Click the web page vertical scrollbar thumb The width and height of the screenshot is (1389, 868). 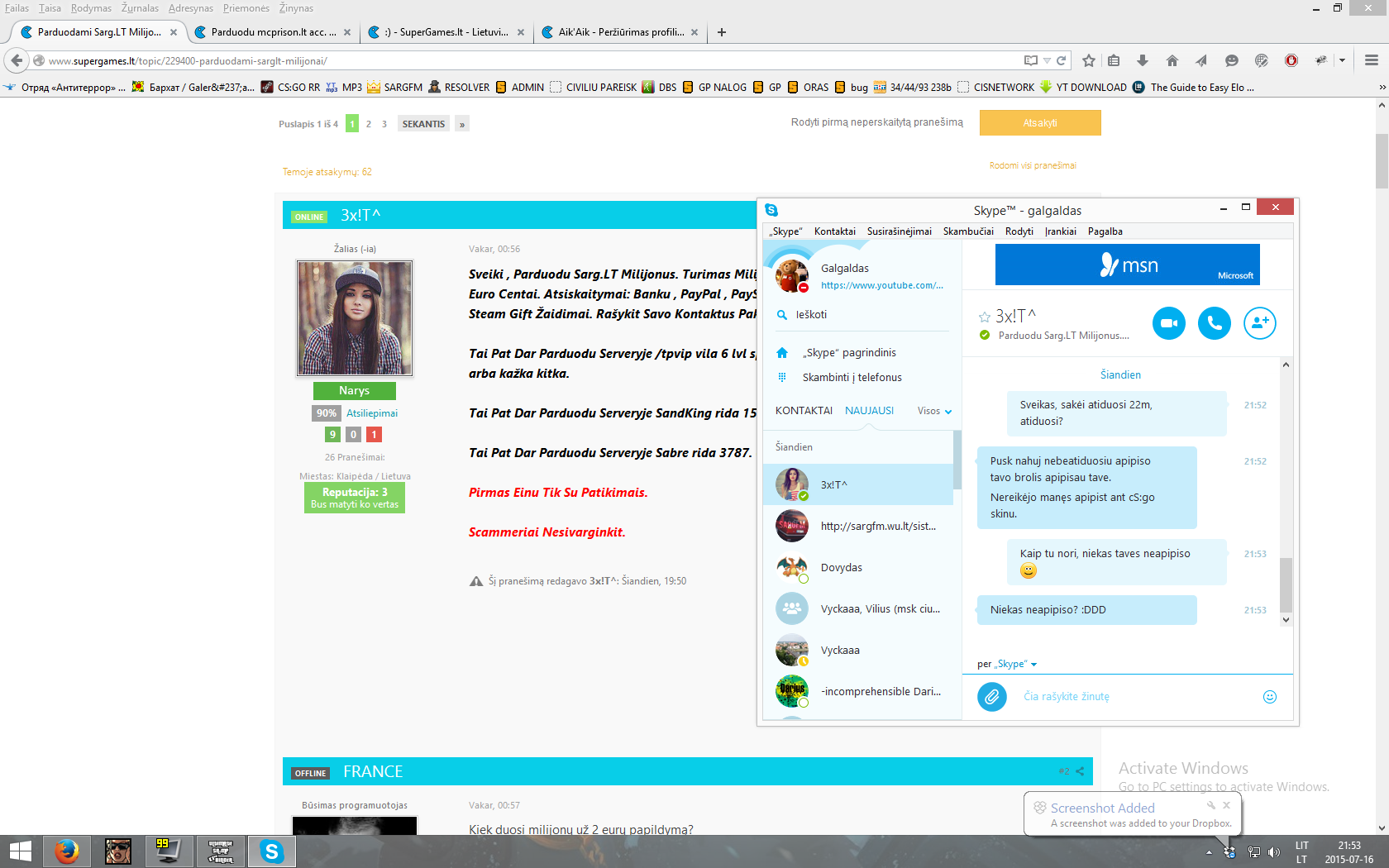coord(1382,161)
